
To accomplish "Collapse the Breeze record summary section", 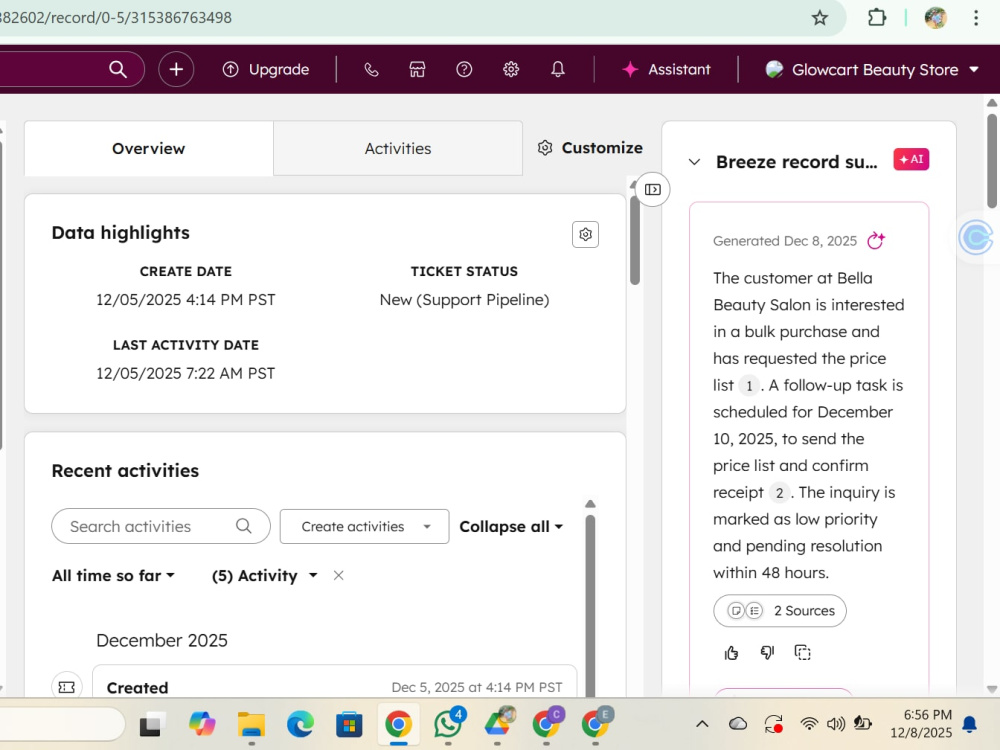I will [695, 162].
